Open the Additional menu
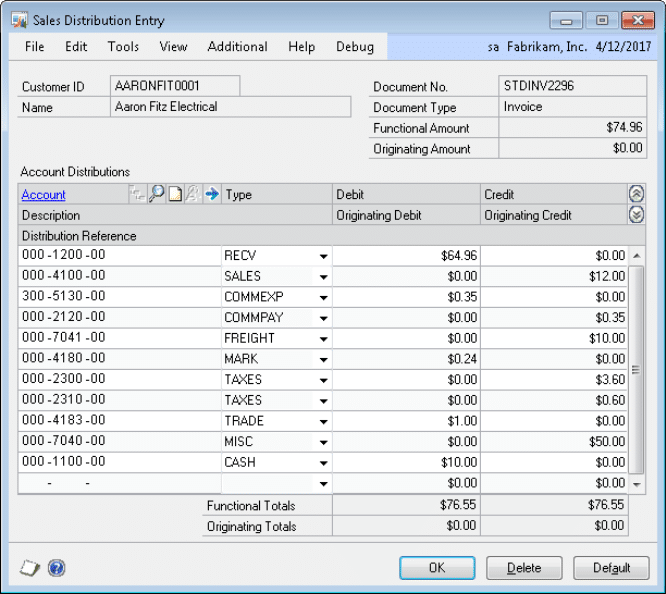Viewport: 666px width, 594px height. tap(237, 46)
